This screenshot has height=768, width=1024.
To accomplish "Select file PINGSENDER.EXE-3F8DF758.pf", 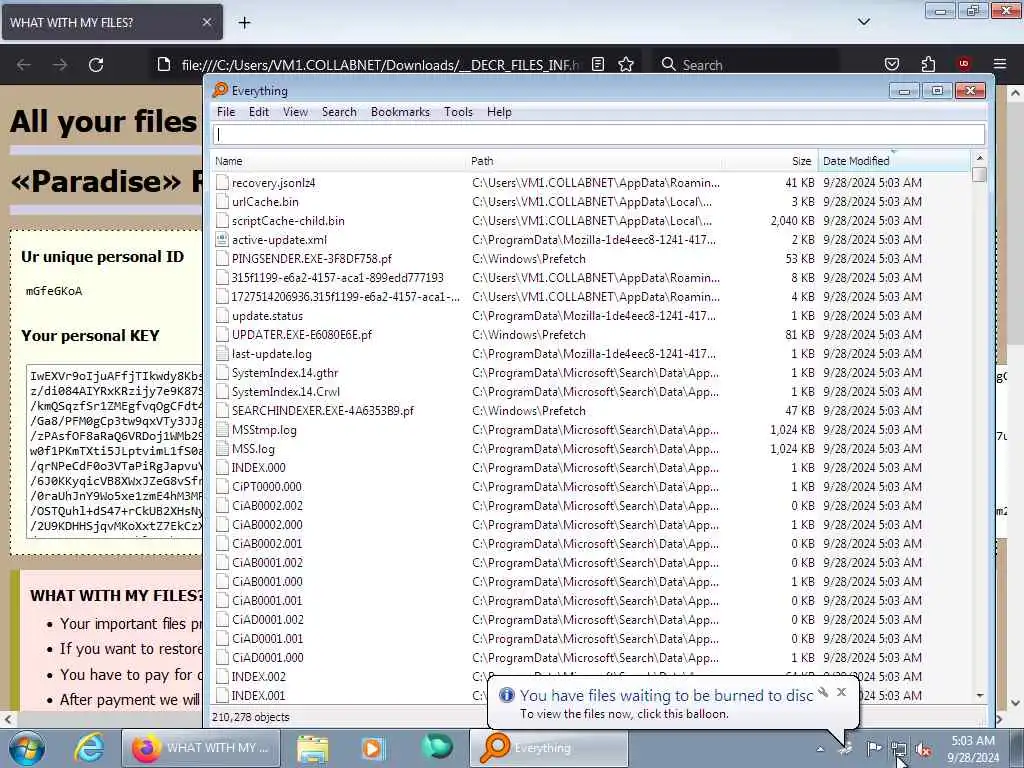I will click(312, 259).
